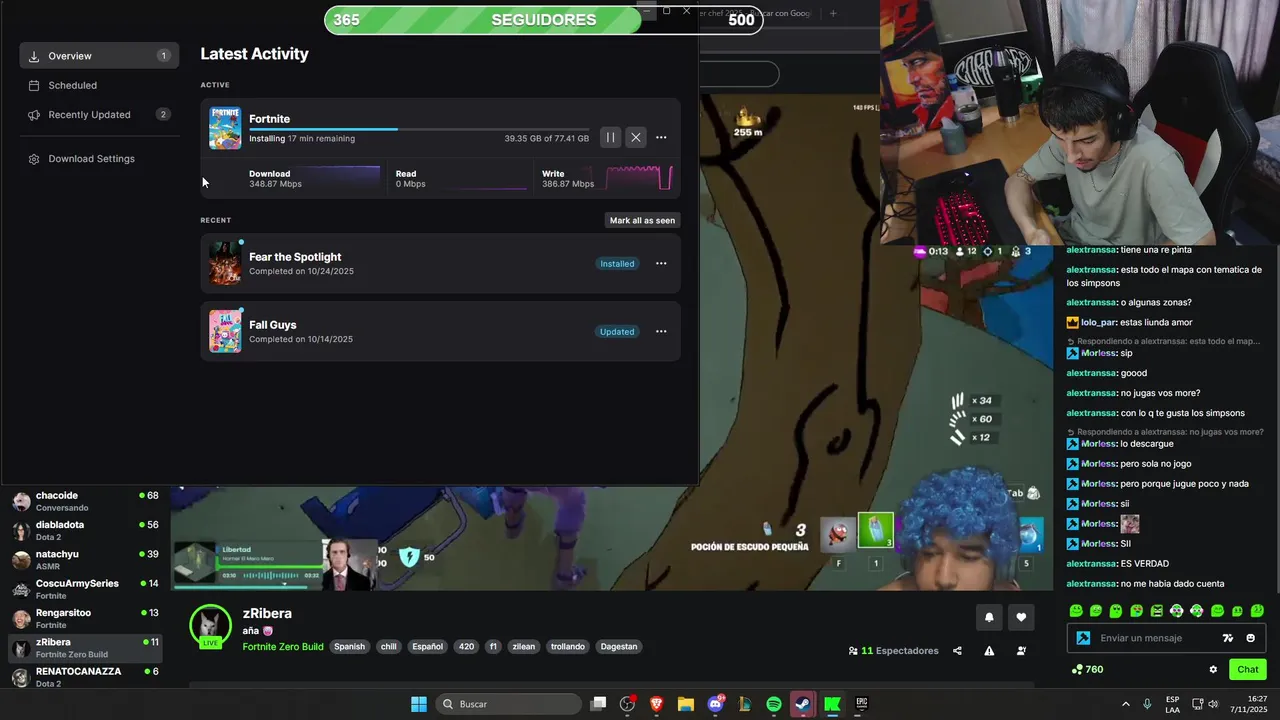Open natachyu channel in sidebar
Image resolution: width=1280 pixels, height=720 pixels.
coord(85,560)
